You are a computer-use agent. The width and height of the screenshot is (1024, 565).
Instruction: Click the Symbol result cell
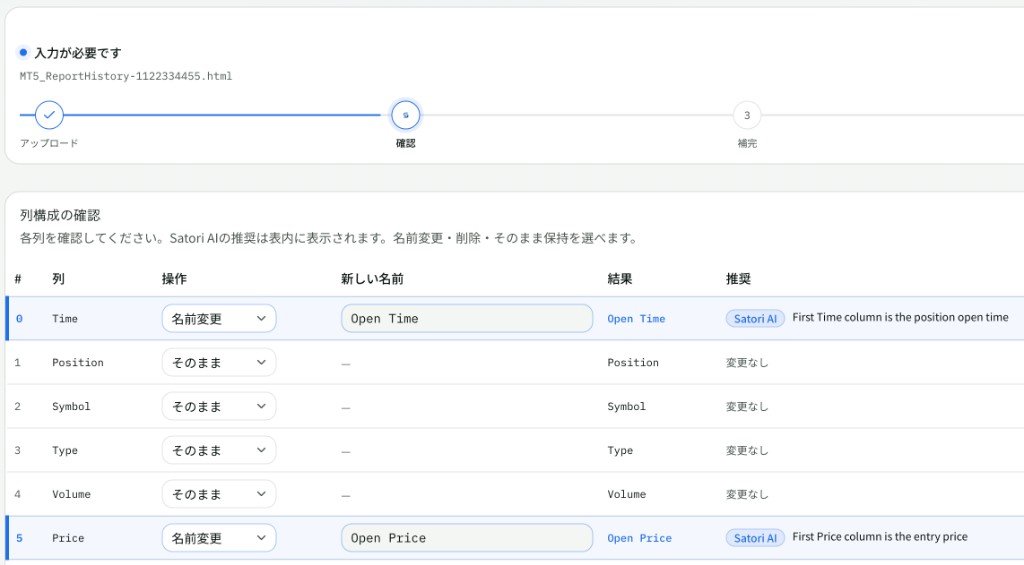626,406
